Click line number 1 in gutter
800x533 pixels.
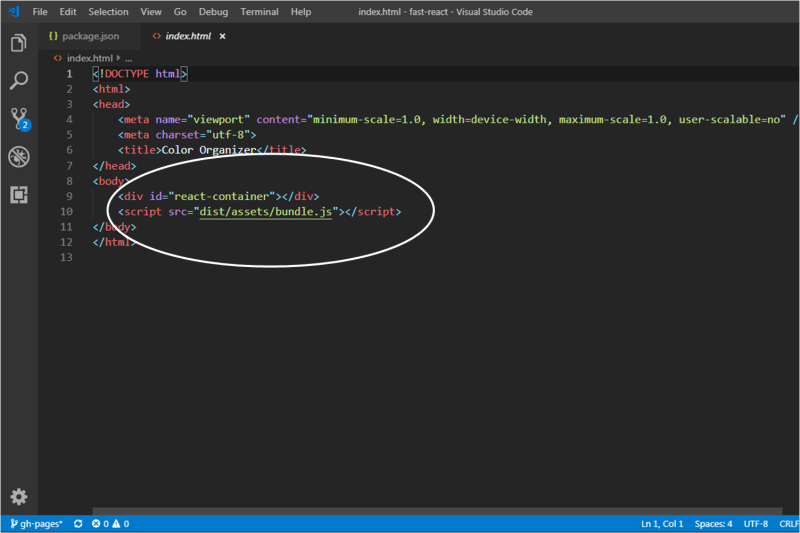[x=69, y=74]
